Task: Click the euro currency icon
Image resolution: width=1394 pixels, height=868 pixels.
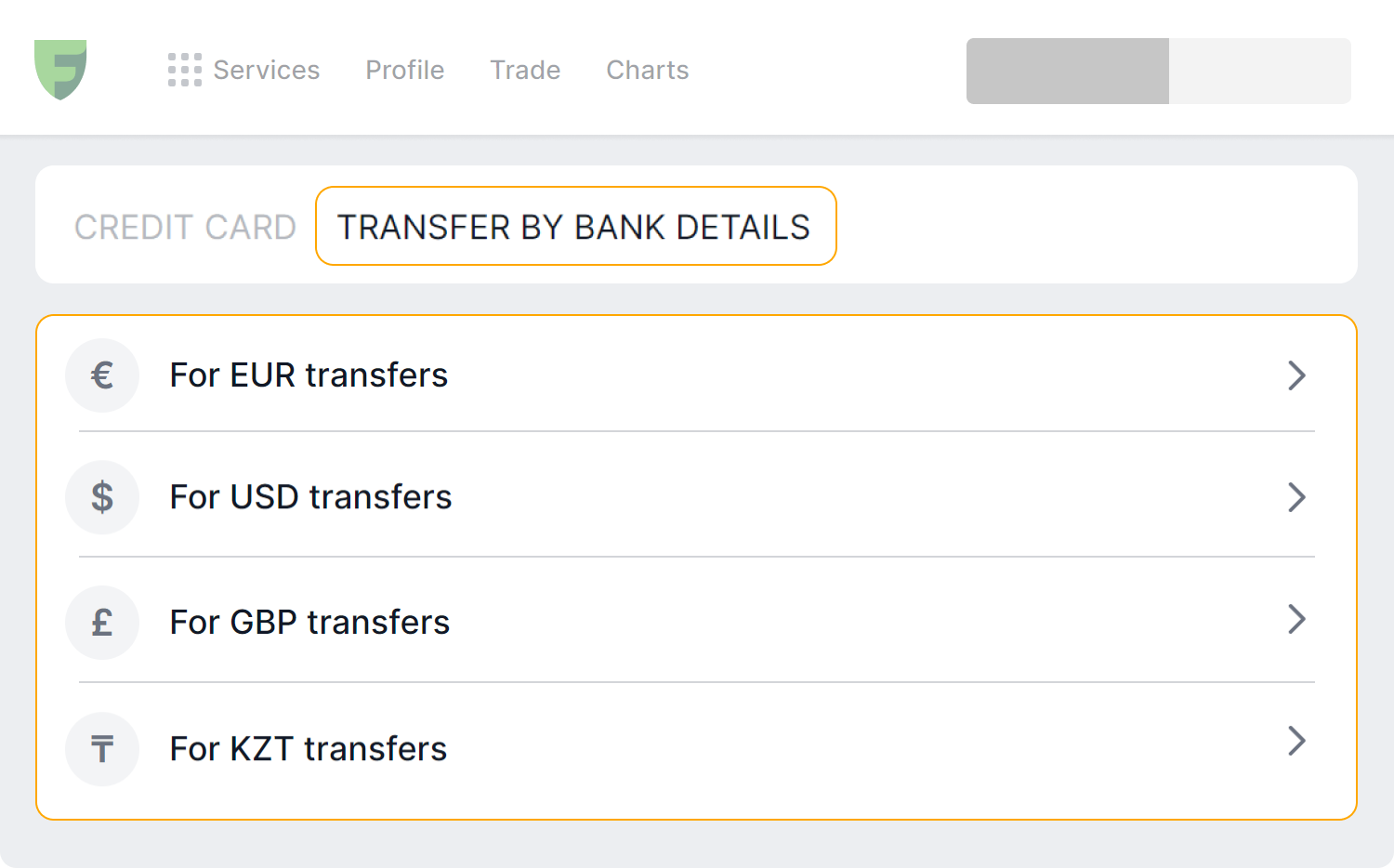Action: pos(102,375)
